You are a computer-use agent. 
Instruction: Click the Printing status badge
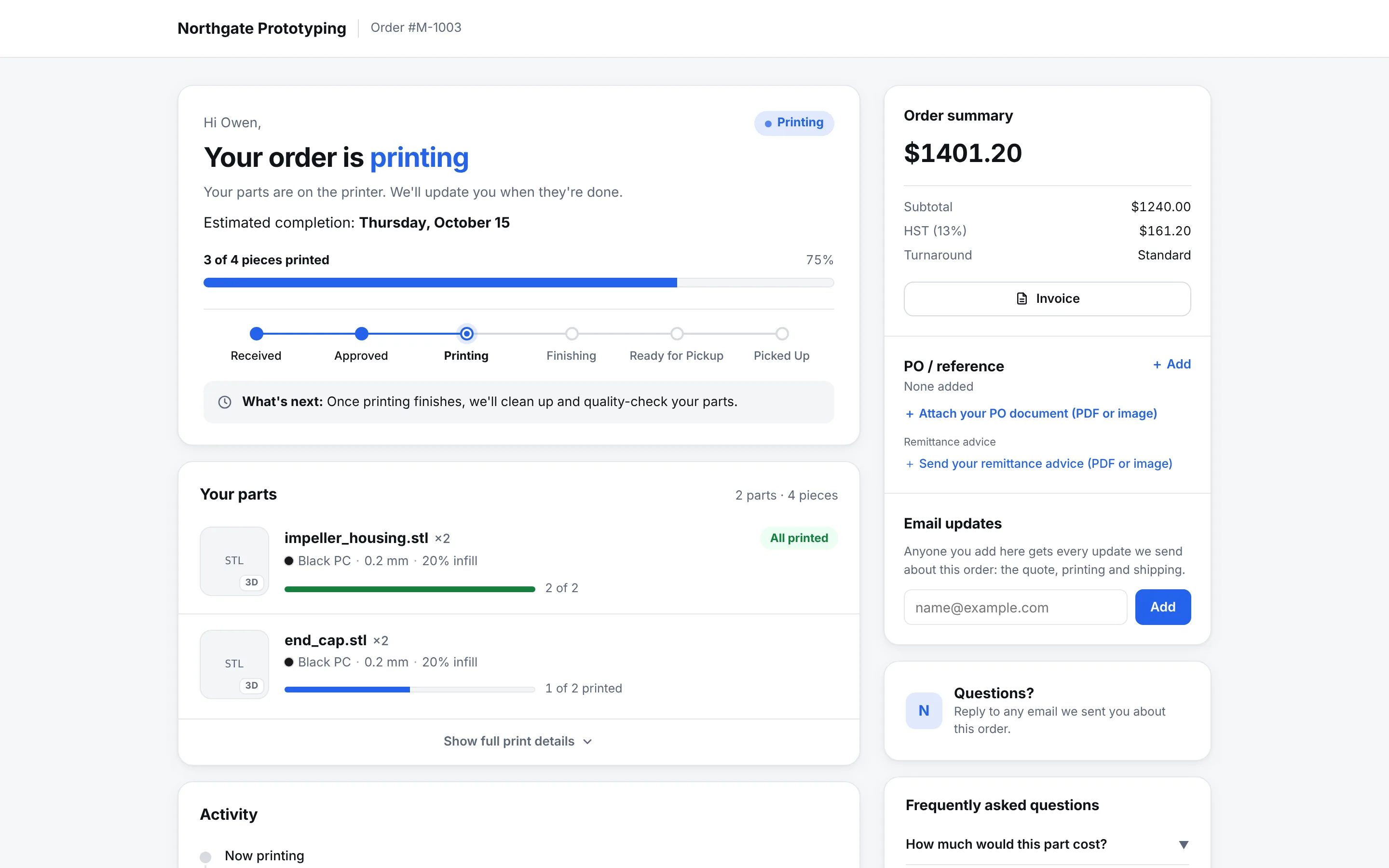[794, 123]
